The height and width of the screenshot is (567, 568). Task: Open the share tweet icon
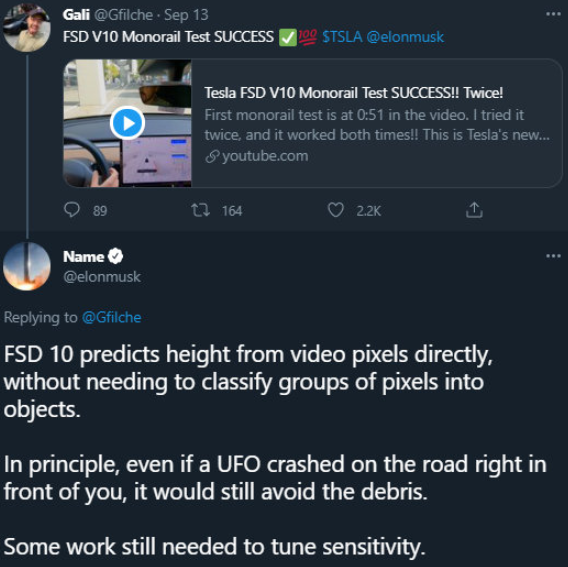(x=474, y=210)
